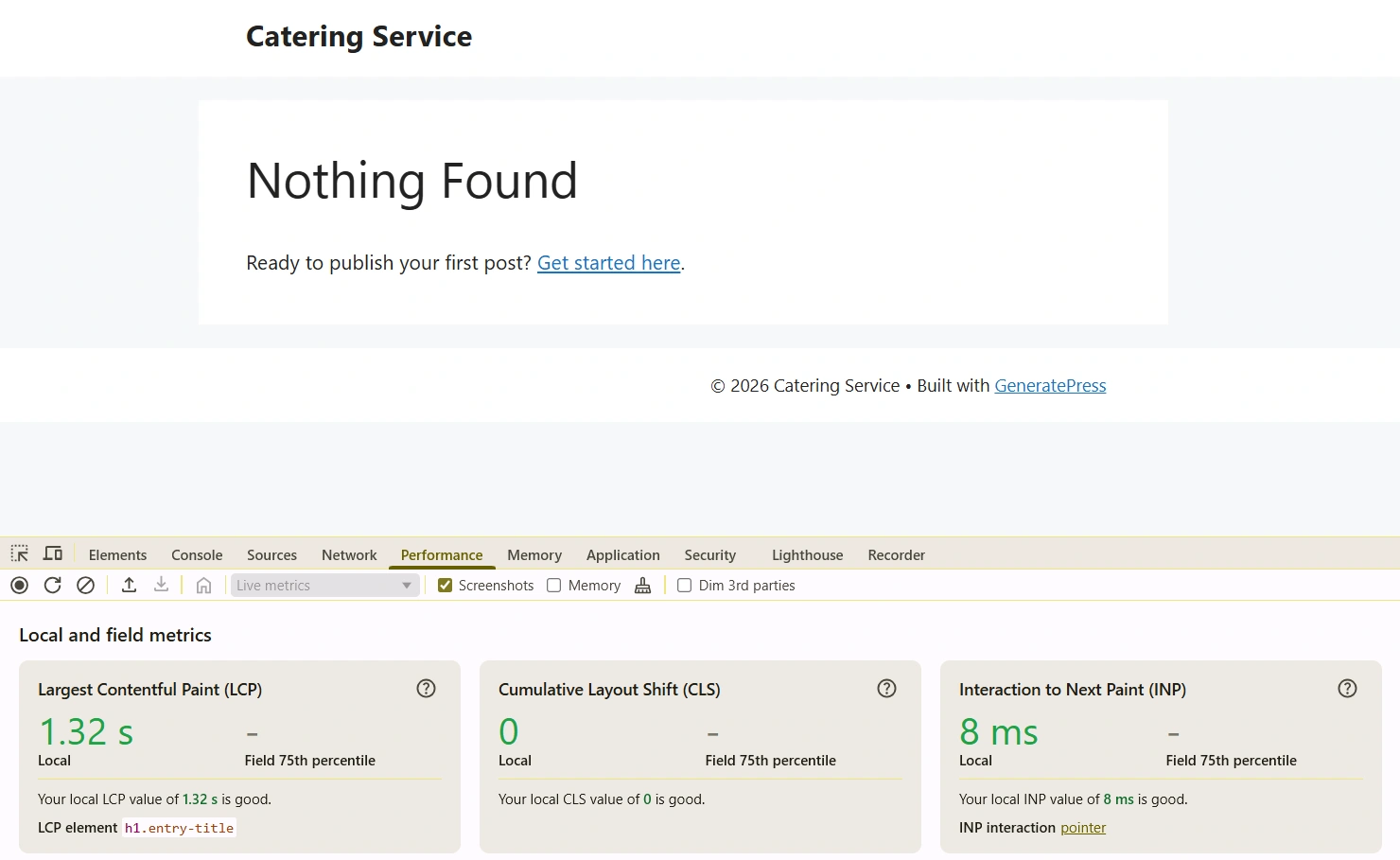Click the Interaction to Next Paint (INP) title

point(1073,690)
